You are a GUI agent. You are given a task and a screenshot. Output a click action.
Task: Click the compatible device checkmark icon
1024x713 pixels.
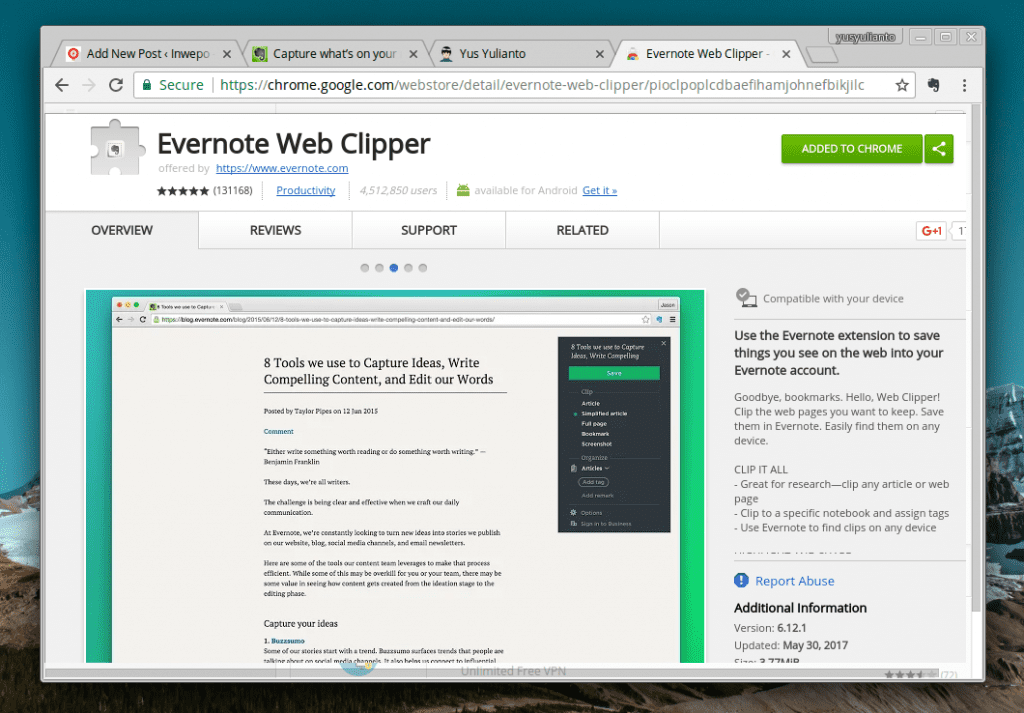[x=745, y=298]
